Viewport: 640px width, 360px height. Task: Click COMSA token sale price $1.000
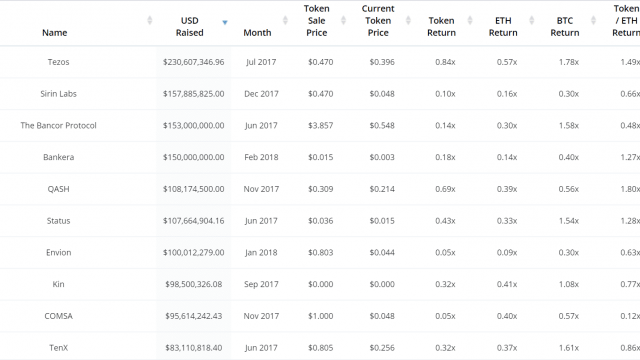coord(320,316)
